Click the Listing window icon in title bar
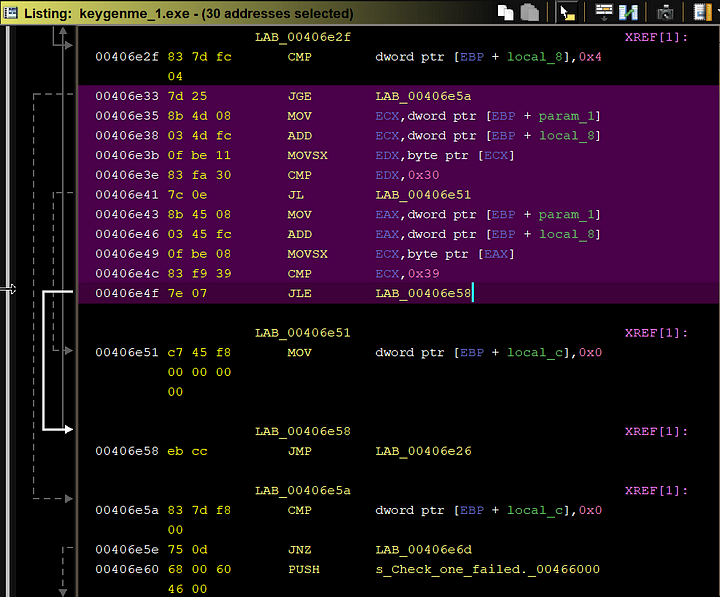 pos(10,12)
